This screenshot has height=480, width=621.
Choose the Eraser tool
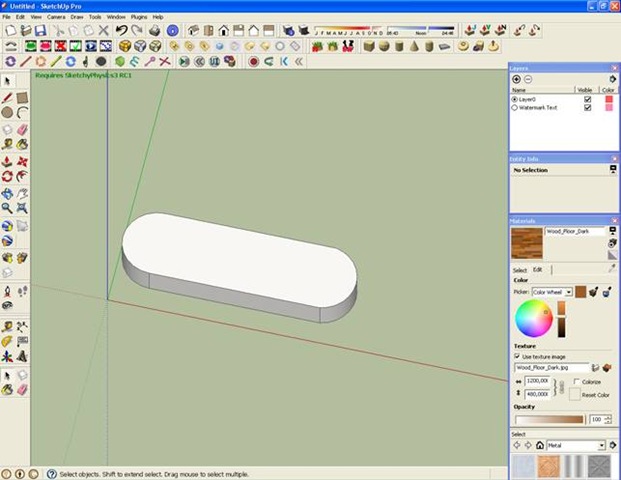click(22, 129)
